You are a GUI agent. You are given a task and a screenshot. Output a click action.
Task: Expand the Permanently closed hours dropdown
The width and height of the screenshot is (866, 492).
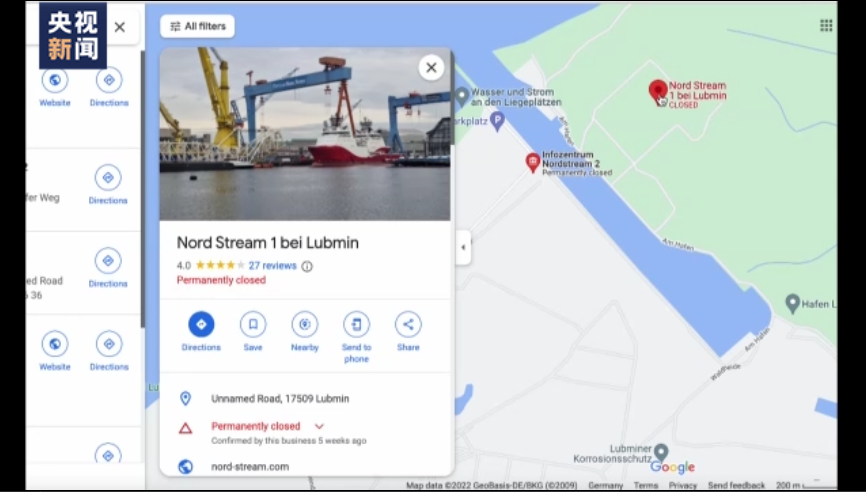pyautogui.click(x=319, y=426)
